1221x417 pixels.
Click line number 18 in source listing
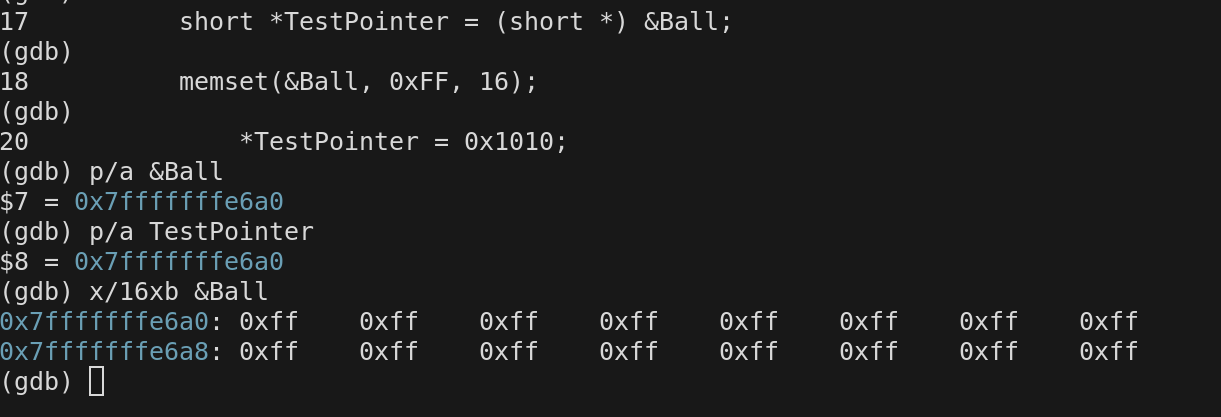click(x=14, y=81)
